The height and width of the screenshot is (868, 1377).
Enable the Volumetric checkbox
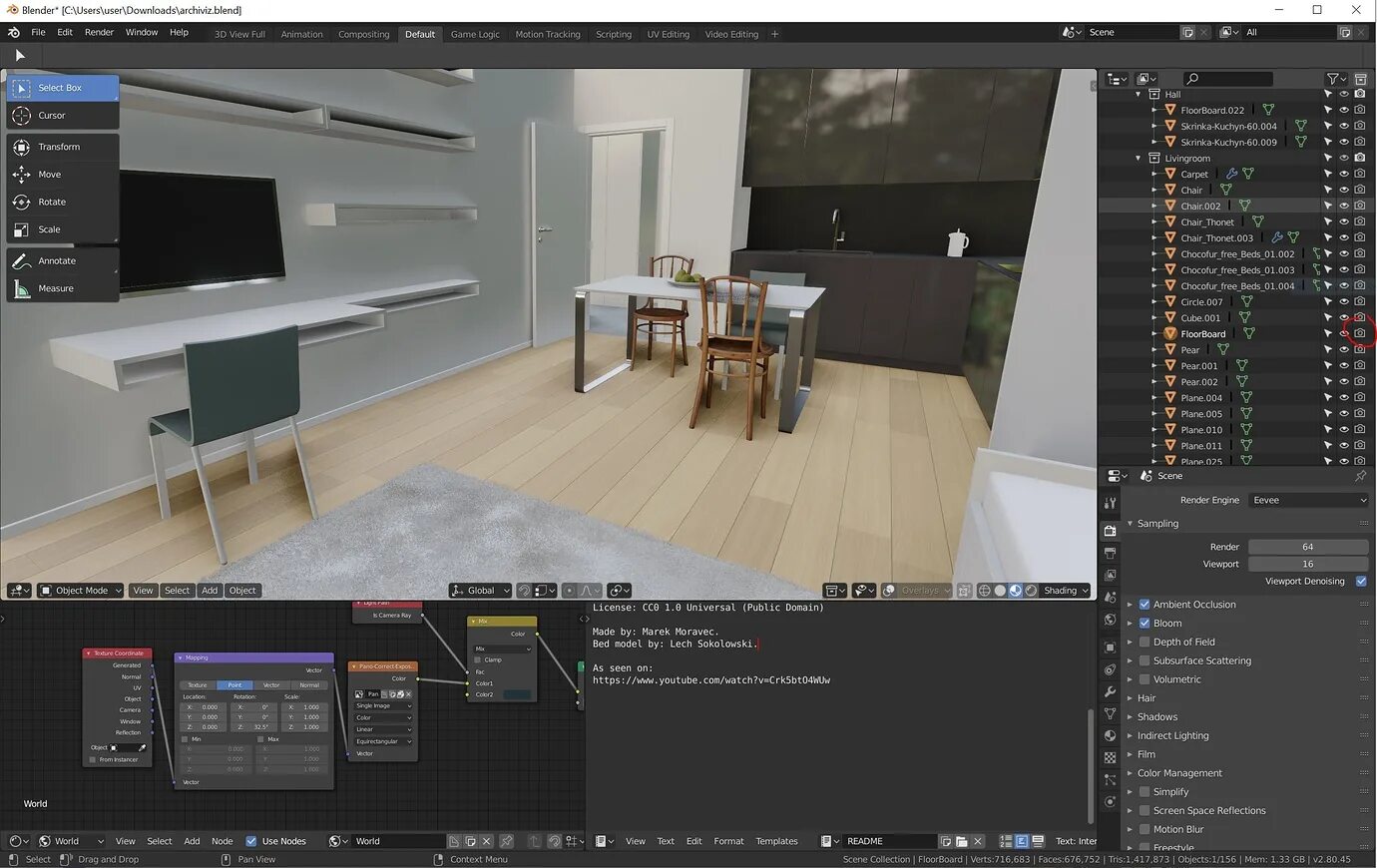[1145, 679]
